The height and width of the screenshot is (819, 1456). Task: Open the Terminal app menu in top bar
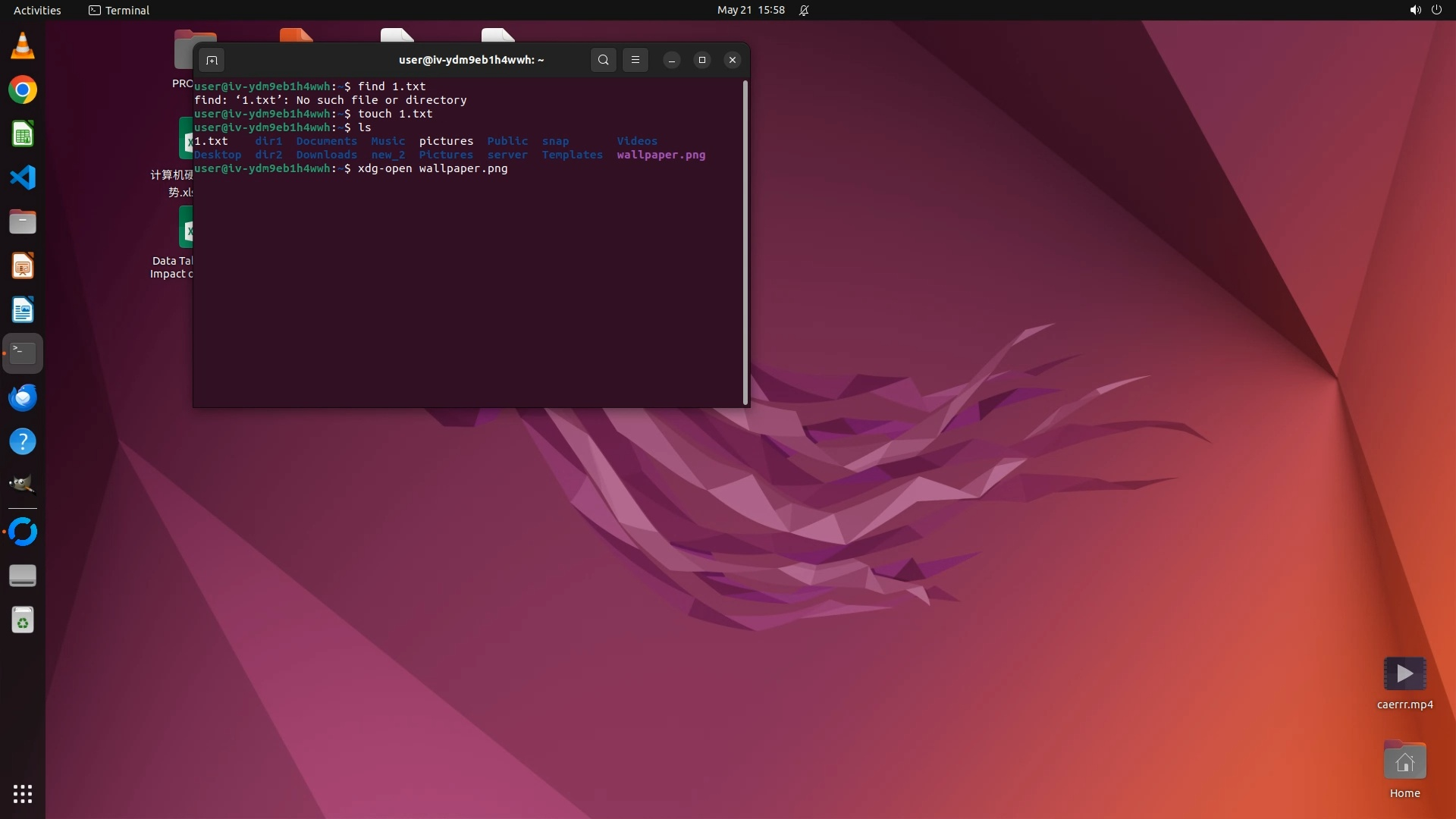pos(119,10)
